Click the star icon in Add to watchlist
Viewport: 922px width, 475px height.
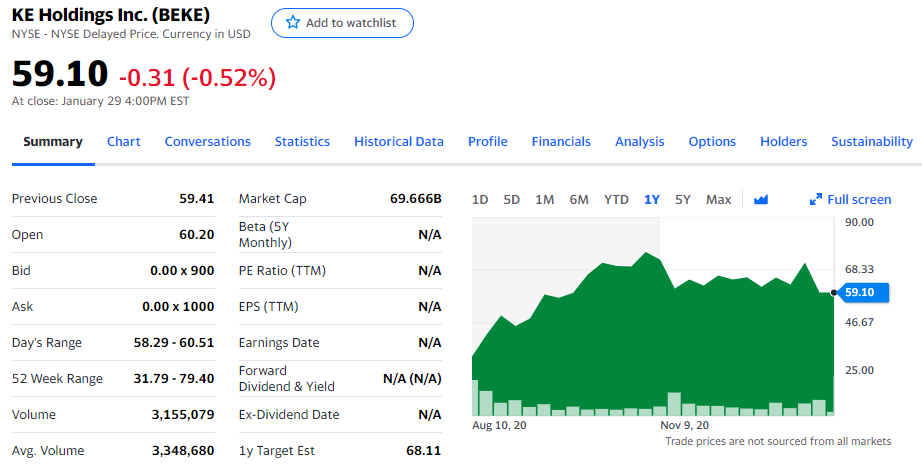click(293, 23)
